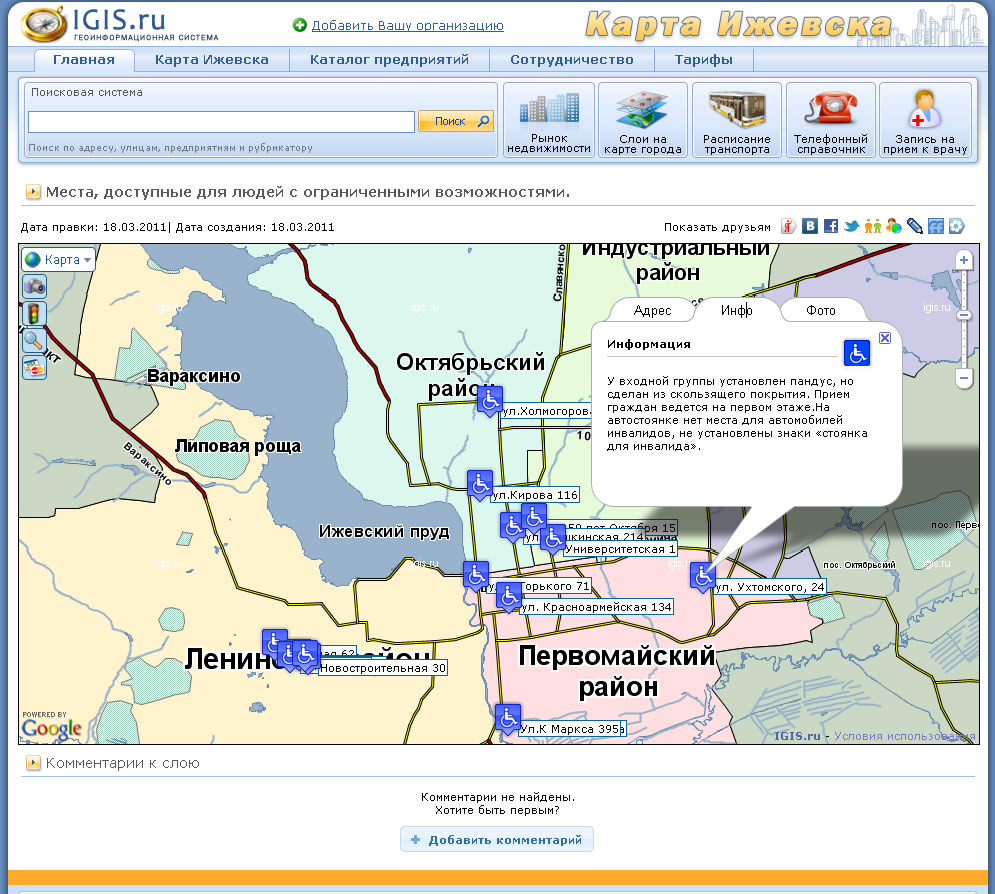Click the camera snapshot map tool
995x894 pixels.
tap(34, 286)
